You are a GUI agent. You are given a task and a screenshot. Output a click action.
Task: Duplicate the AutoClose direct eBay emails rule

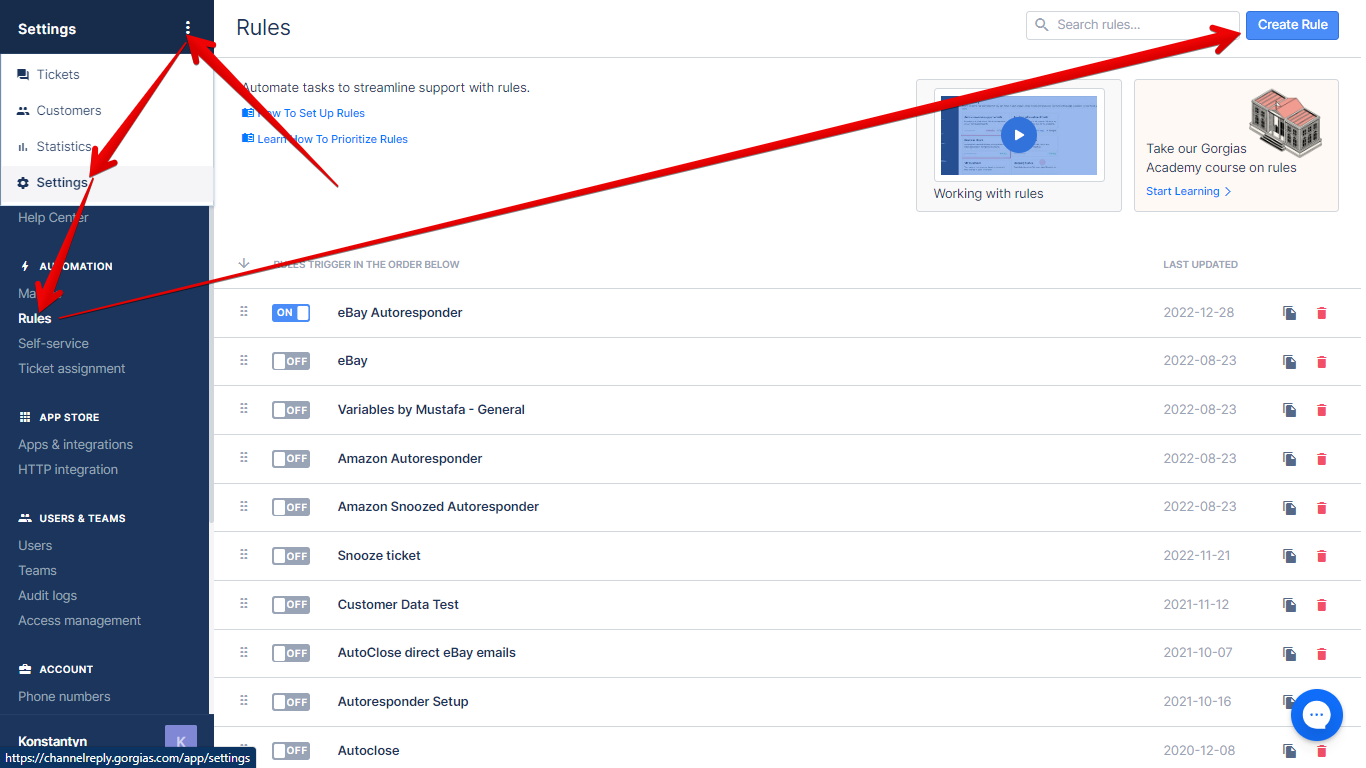(x=1290, y=654)
